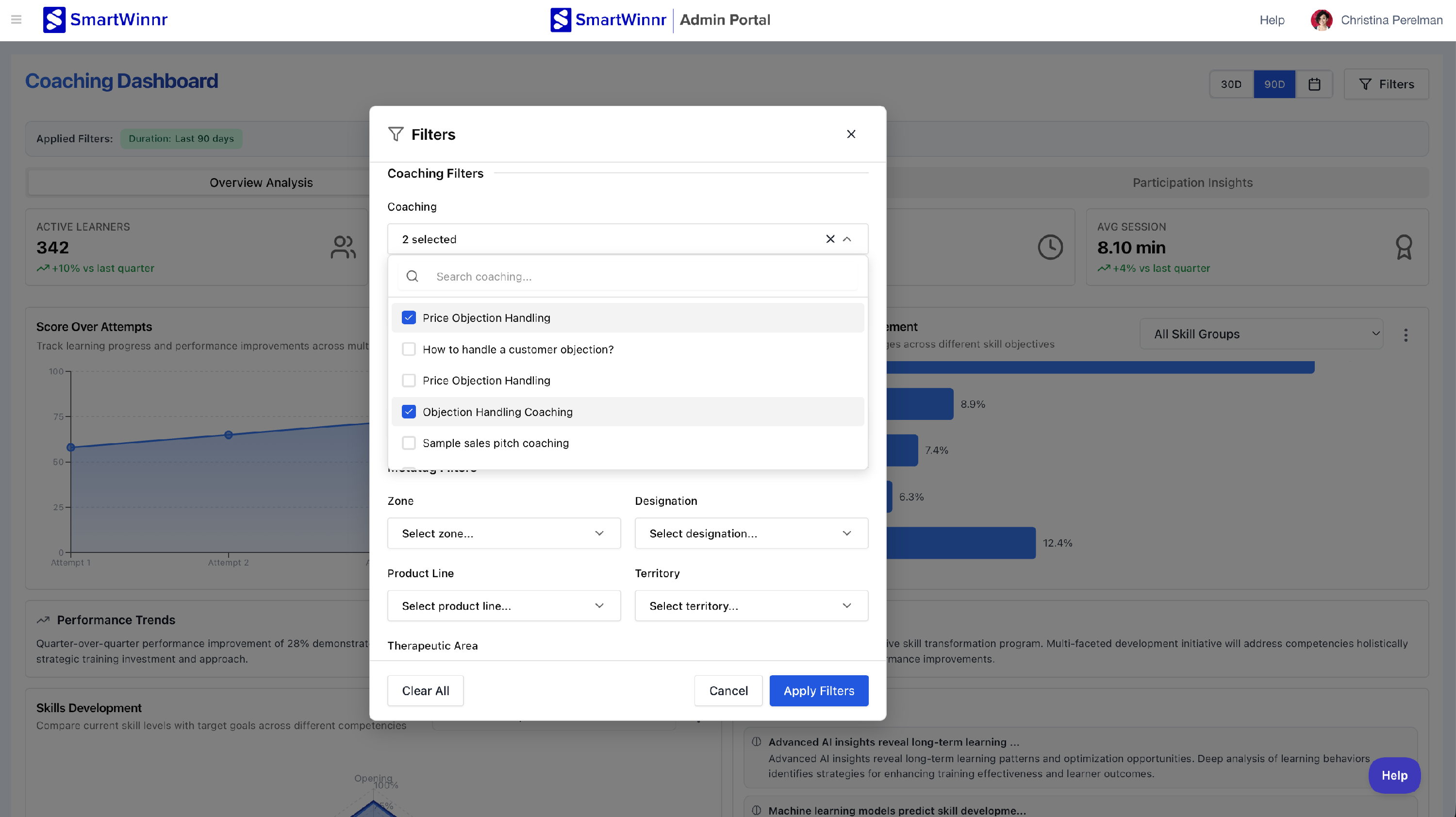Image resolution: width=1456 pixels, height=817 pixels.
Task: Click Christina Perelman's profile avatar
Action: click(1321, 20)
